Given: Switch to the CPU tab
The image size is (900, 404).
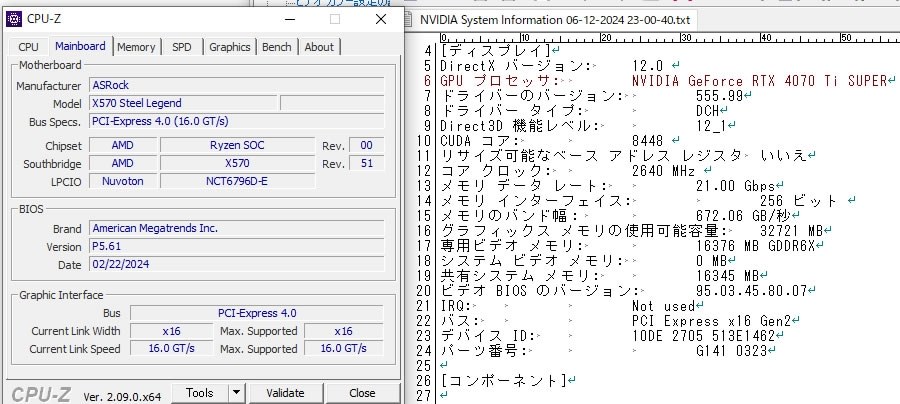Looking at the screenshot, I should click(x=28, y=47).
